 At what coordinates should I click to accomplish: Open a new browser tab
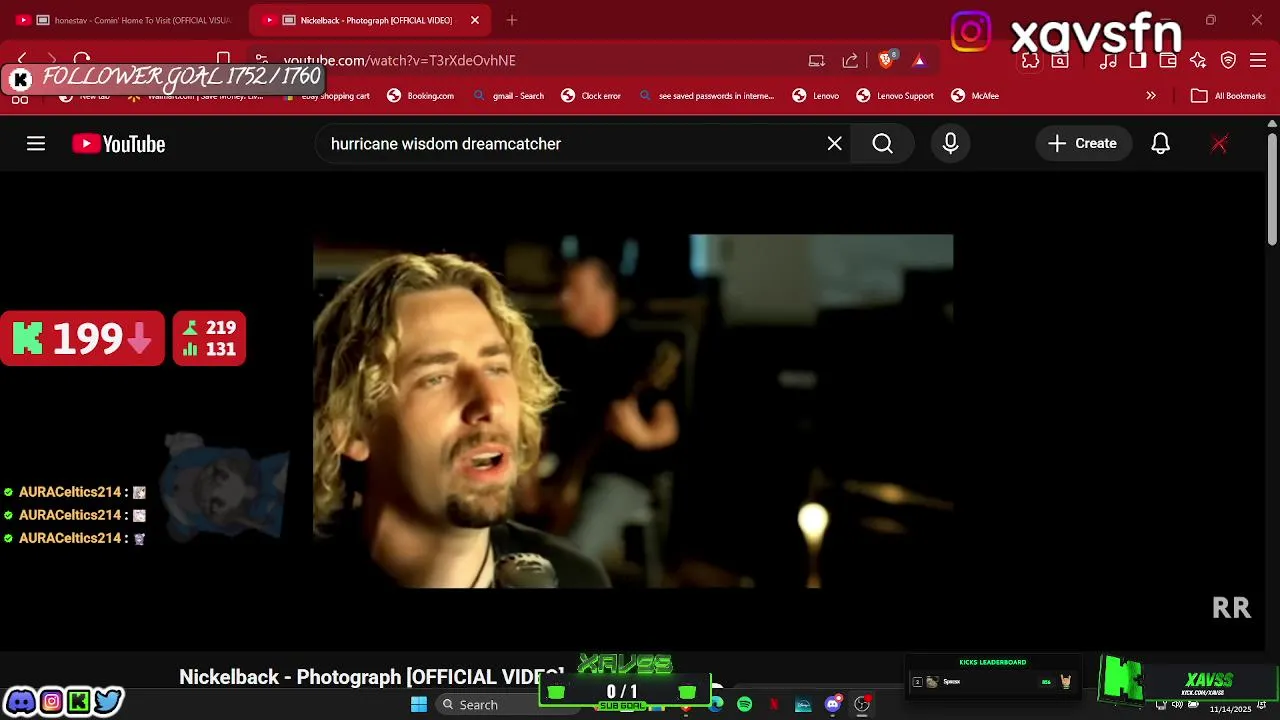coord(512,20)
